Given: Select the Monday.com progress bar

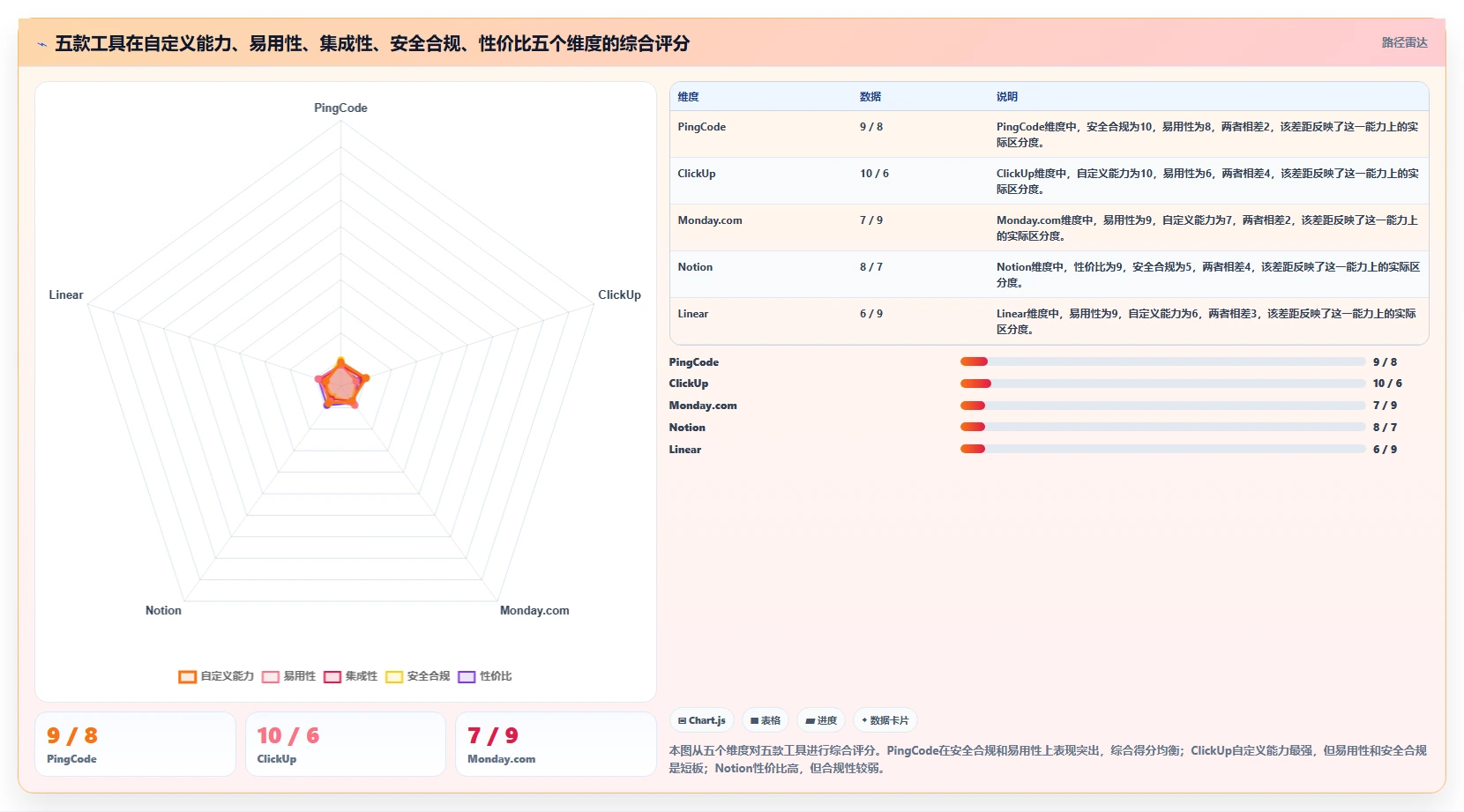Looking at the screenshot, I should (x=1162, y=406).
